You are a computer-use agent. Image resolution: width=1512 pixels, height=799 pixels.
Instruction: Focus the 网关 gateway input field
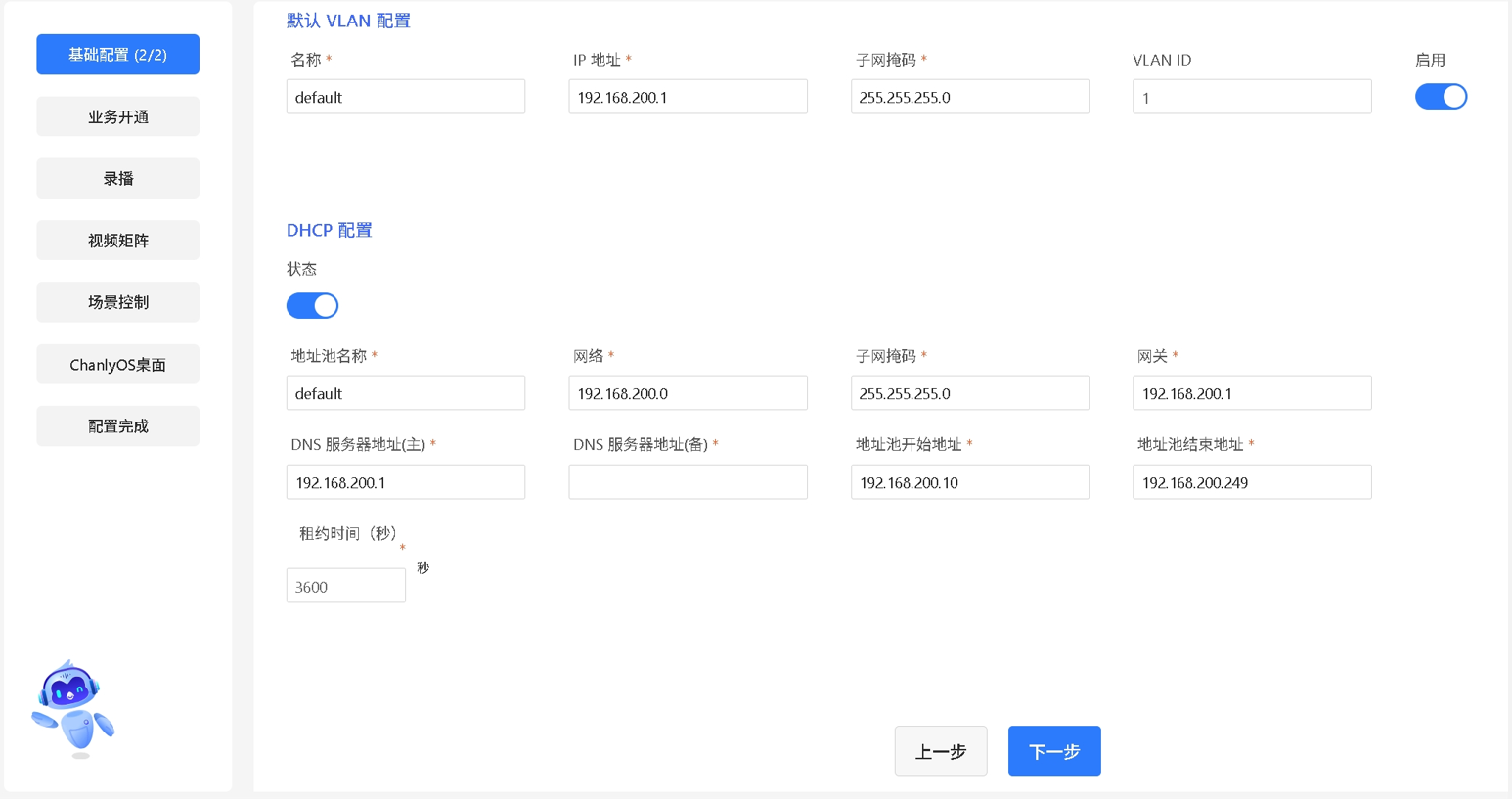[x=1251, y=393]
